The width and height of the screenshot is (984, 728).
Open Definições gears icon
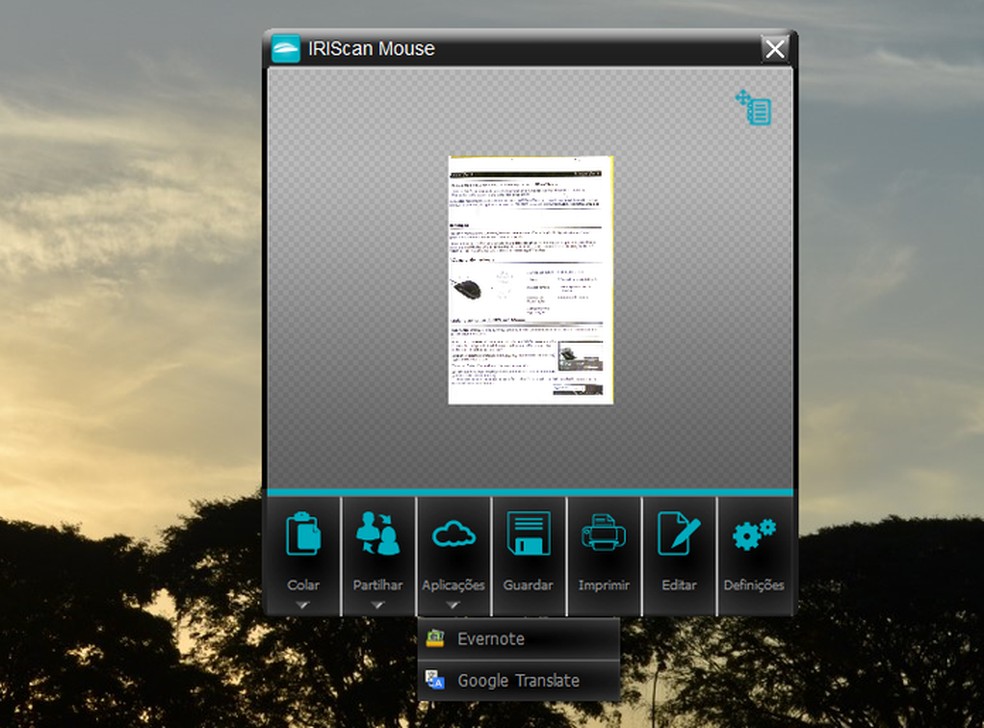[x=754, y=534]
